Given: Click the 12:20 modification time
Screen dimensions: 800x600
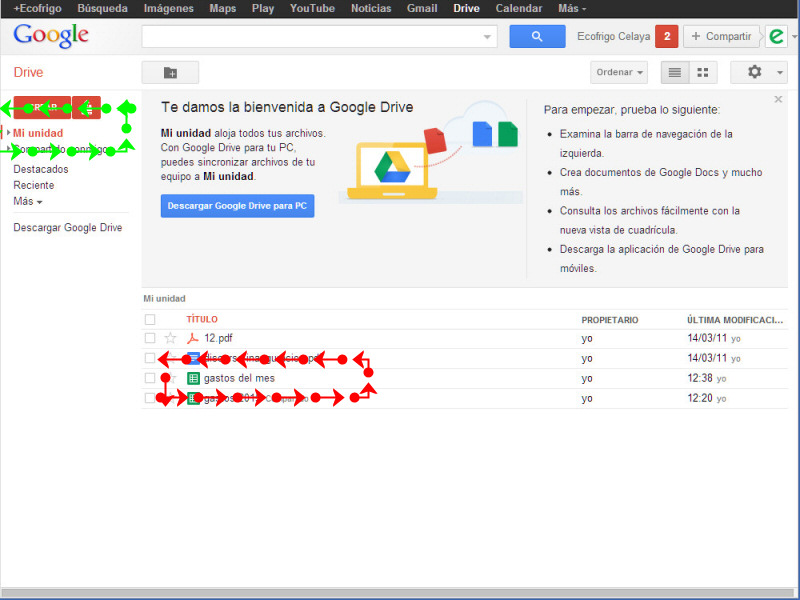Looking at the screenshot, I should [700, 398].
